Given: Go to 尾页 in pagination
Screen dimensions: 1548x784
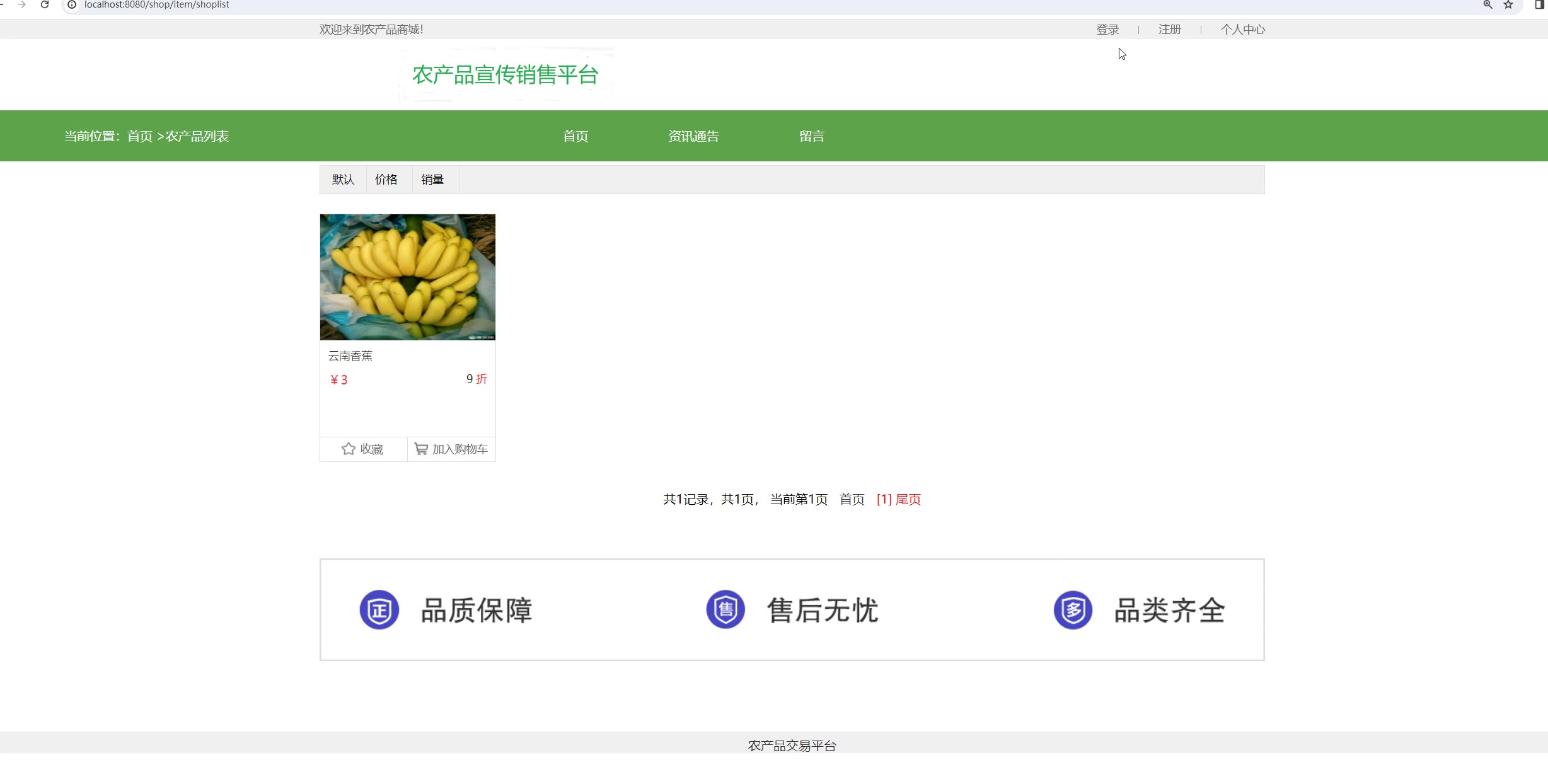Looking at the screenshot, I should (908, 499).
